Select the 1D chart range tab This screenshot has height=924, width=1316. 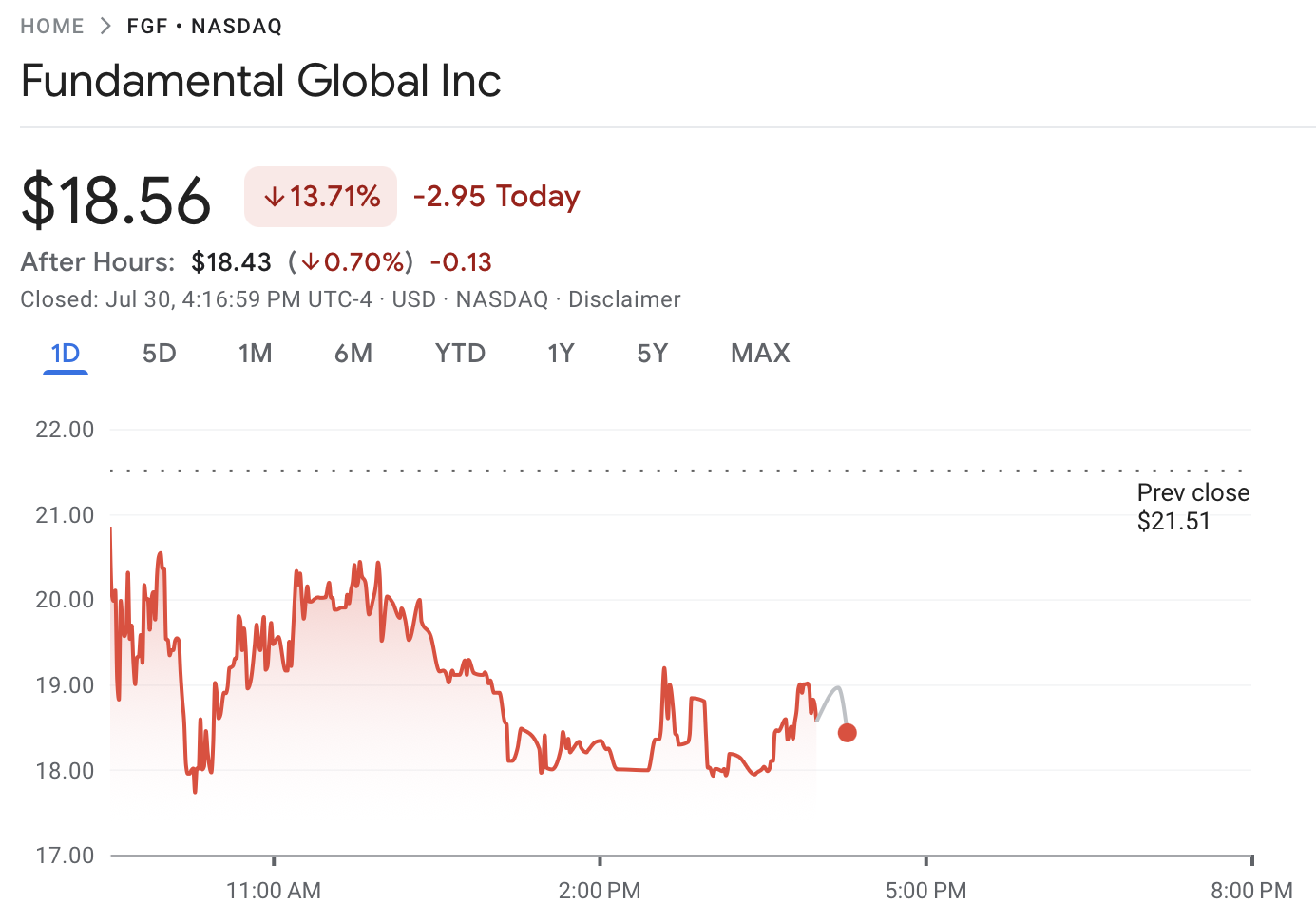coord(66,354)
